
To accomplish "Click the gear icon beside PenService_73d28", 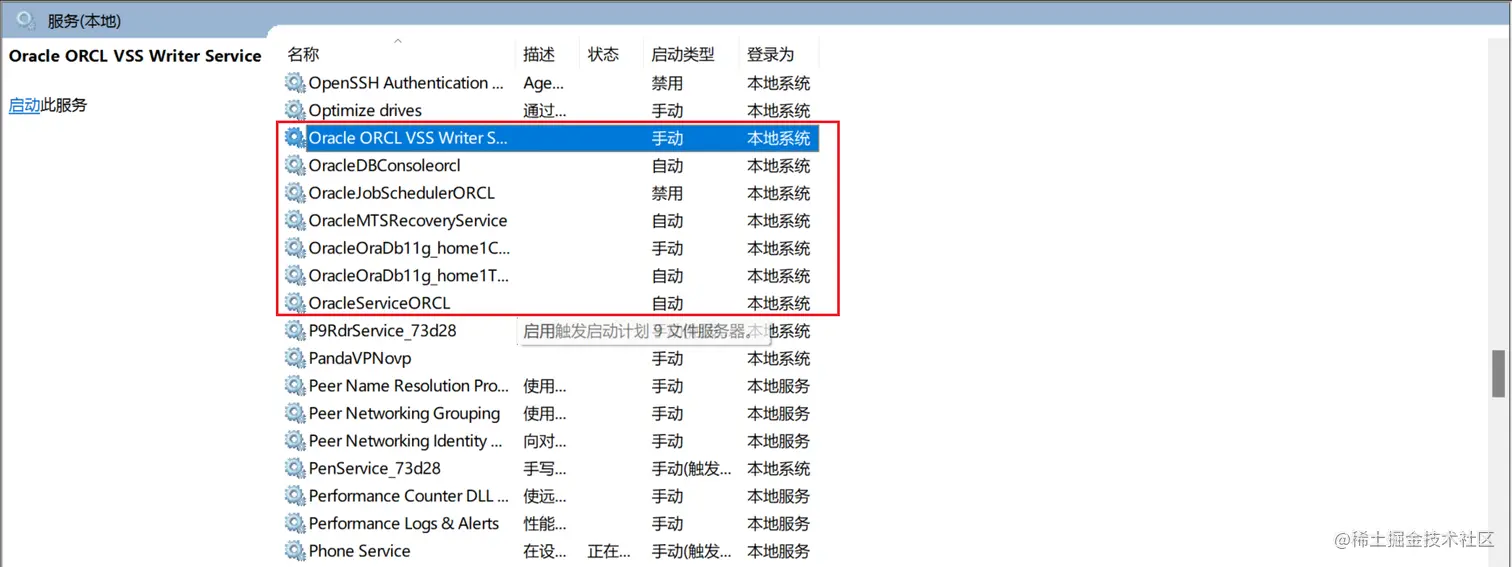I will click(295, 468).
